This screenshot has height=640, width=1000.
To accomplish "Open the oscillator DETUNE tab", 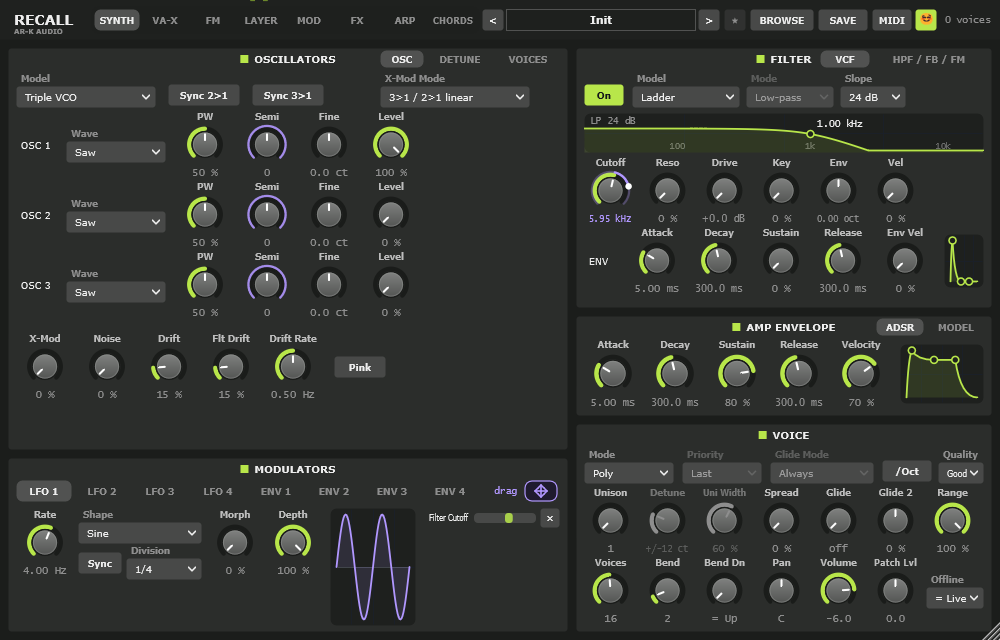I will click(x=460, y=59).
